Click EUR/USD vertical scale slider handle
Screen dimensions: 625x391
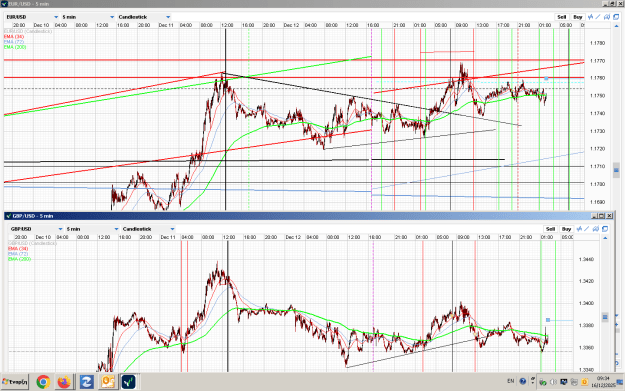(616, 170)
